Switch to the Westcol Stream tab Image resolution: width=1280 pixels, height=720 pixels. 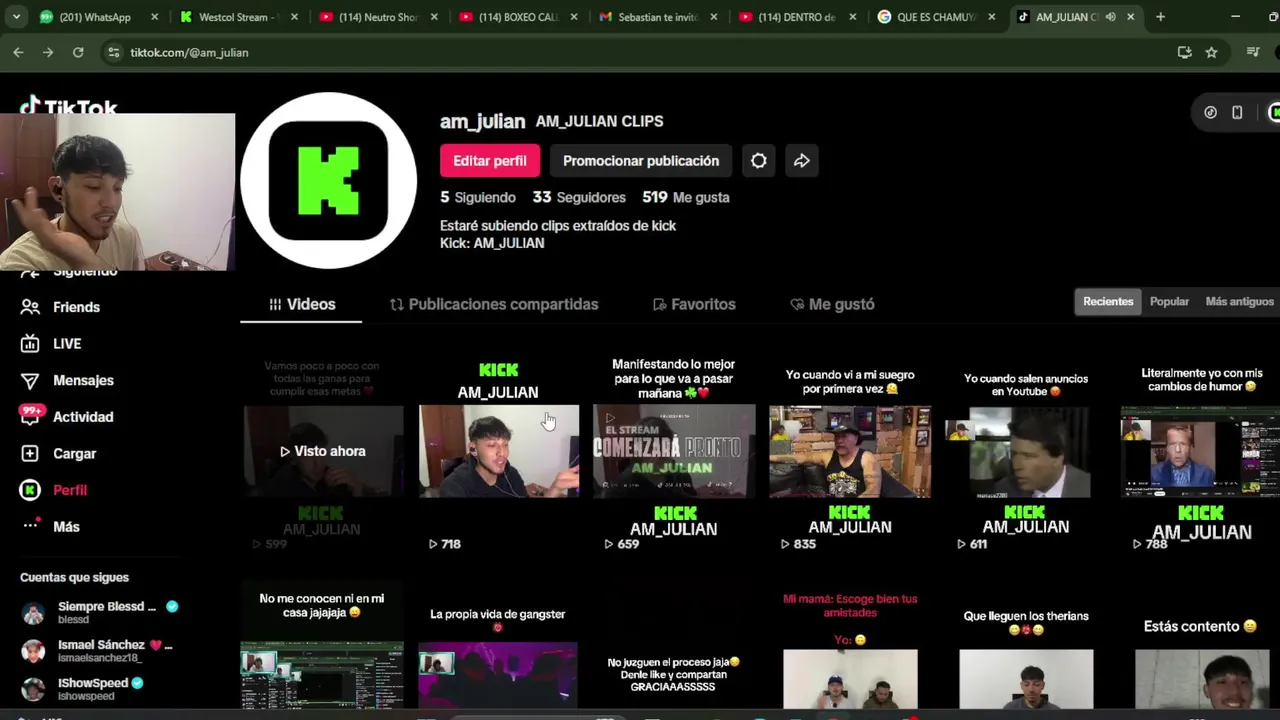239,17
